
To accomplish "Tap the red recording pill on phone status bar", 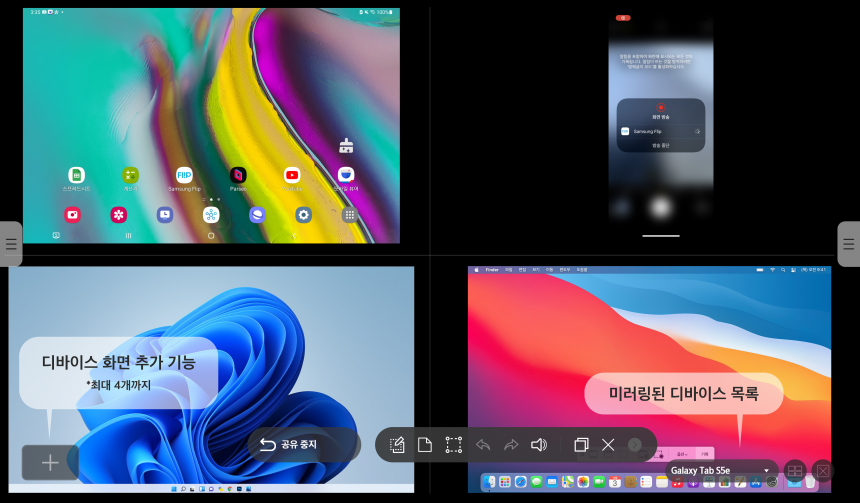I will (x=623, y=18).
